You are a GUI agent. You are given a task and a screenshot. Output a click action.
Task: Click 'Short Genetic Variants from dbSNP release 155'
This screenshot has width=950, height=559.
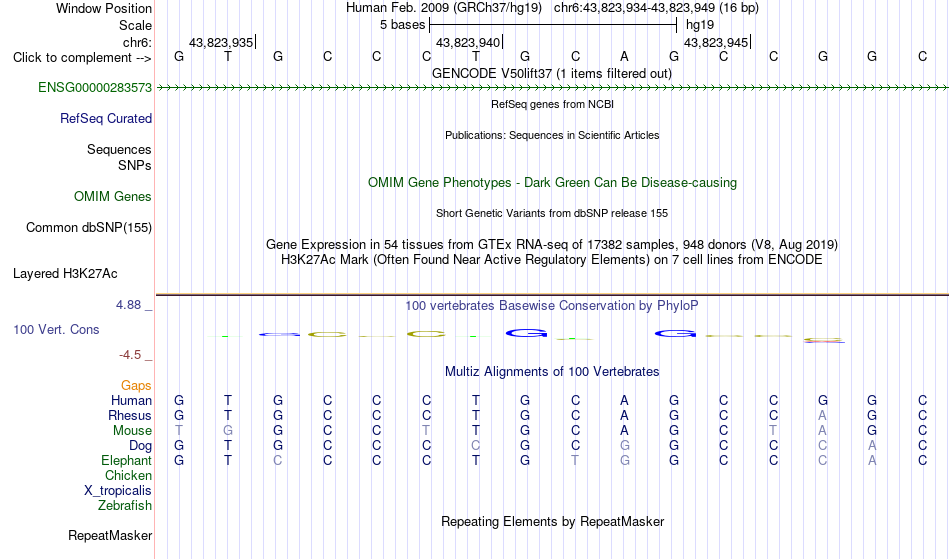pyautogui.click(x=552, y=213)
